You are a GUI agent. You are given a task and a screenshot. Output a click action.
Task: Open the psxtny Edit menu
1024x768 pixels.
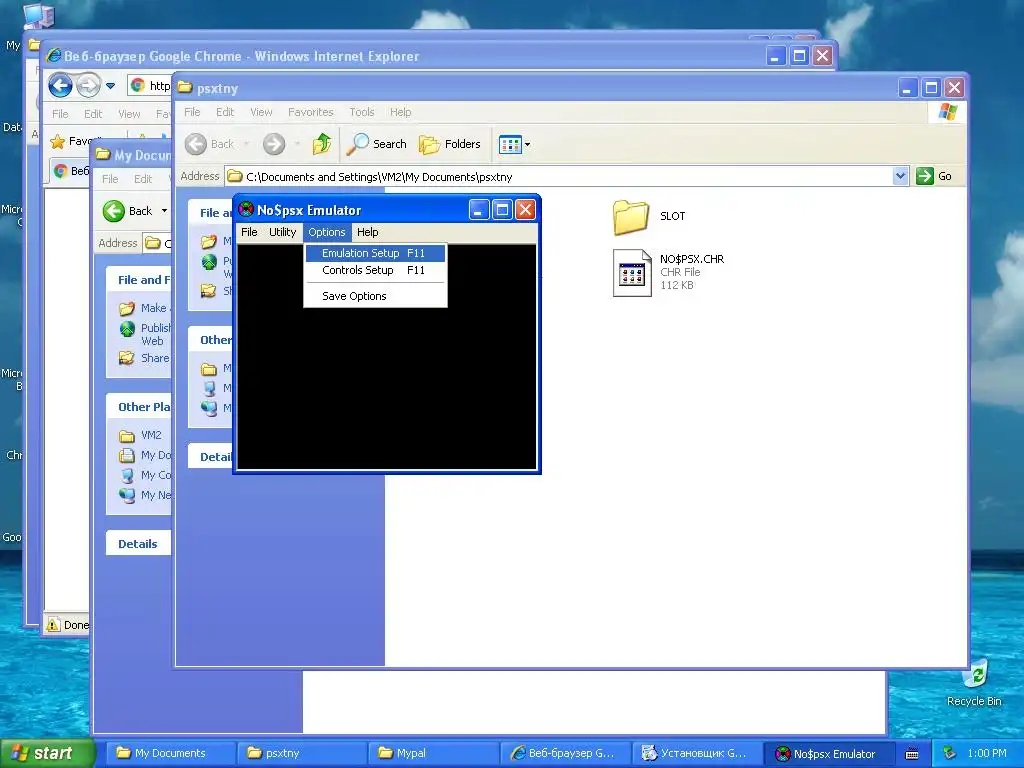click(x=225, y=112)
